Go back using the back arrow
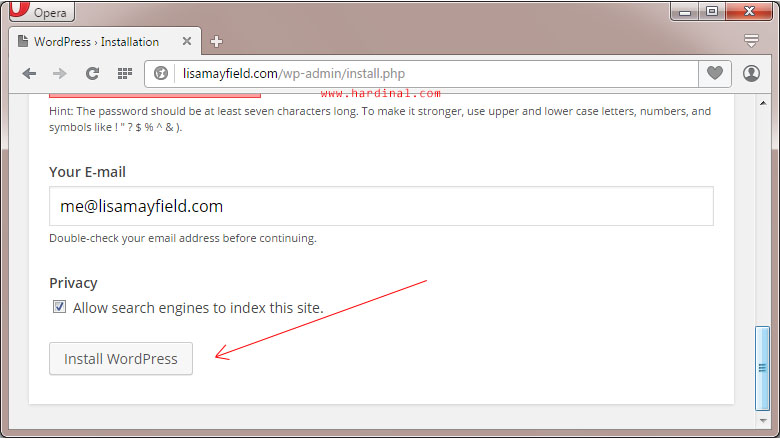780x439 pixels. 29,74
